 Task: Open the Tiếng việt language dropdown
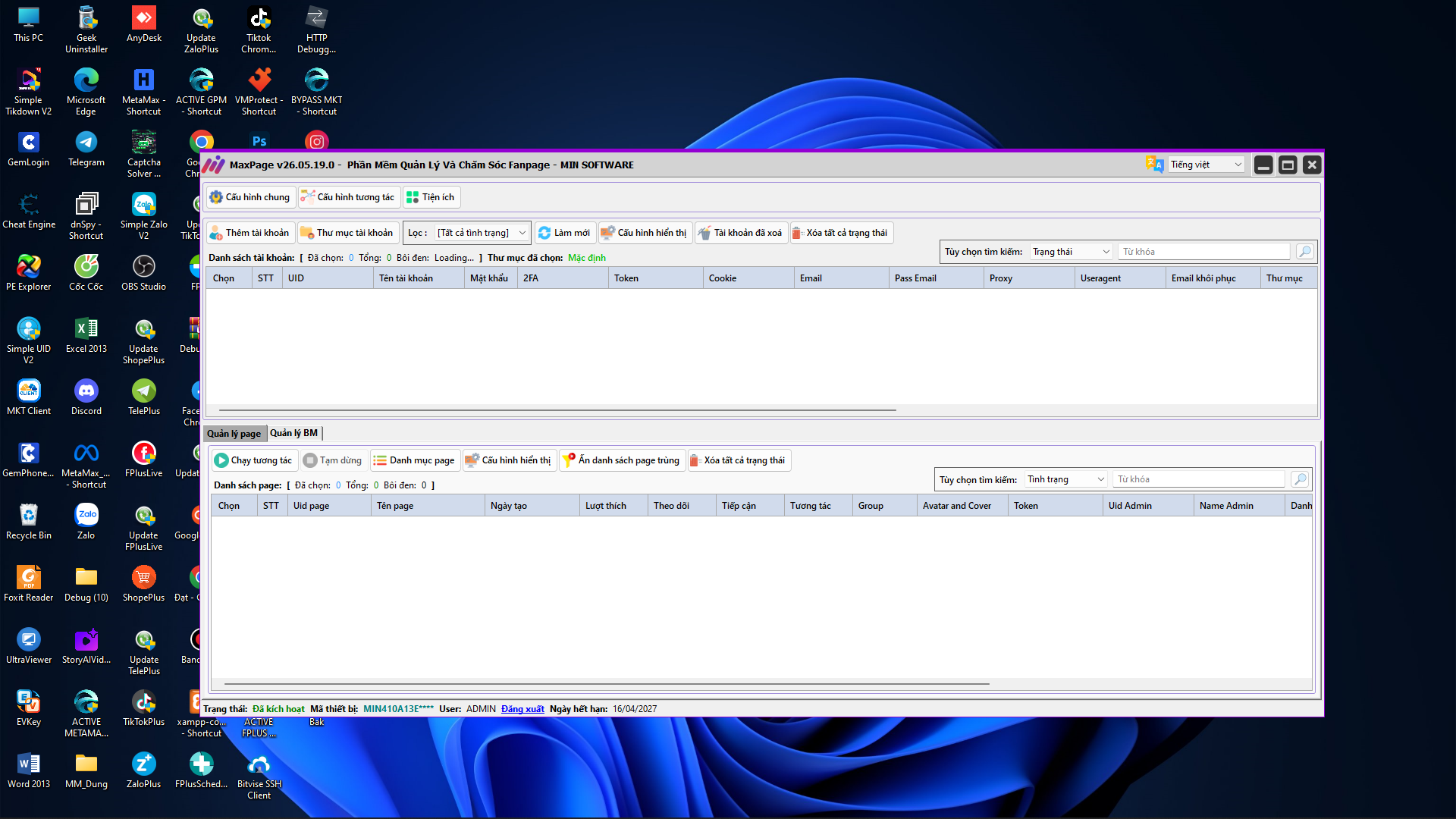pyautogui.click(x=1206, y=165)
